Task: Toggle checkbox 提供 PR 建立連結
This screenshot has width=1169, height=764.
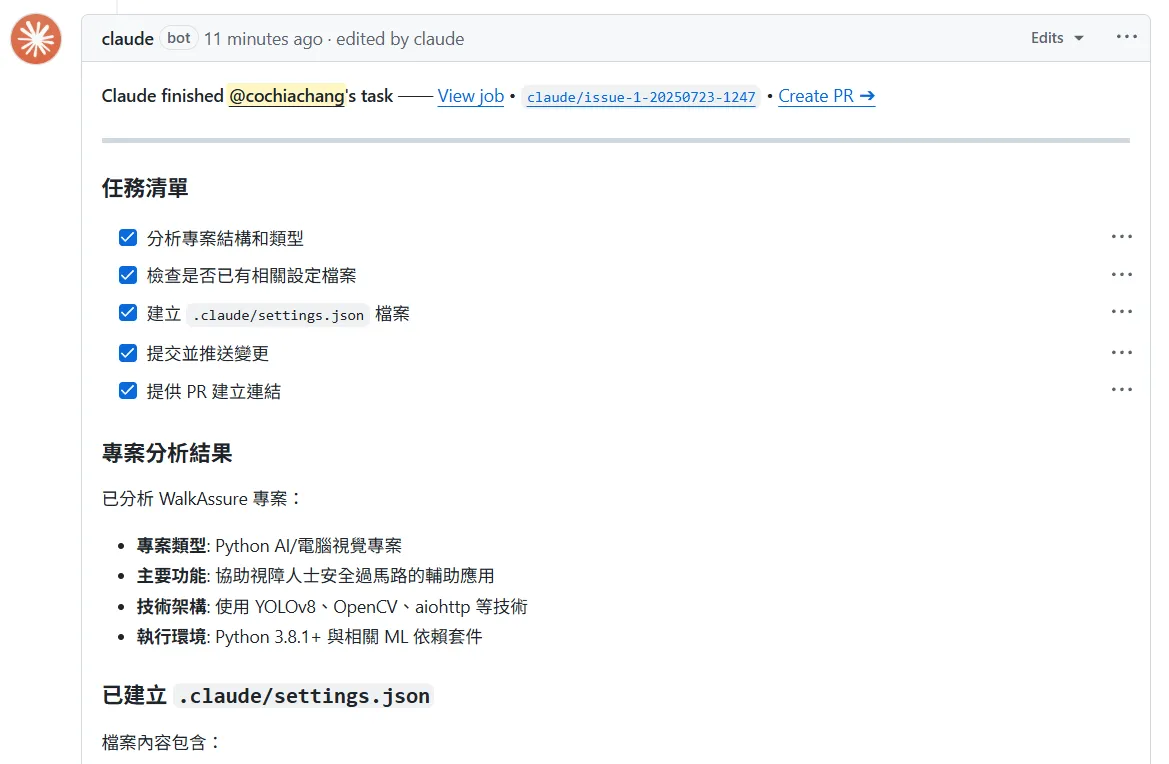Action: click(x=127, y=391)
